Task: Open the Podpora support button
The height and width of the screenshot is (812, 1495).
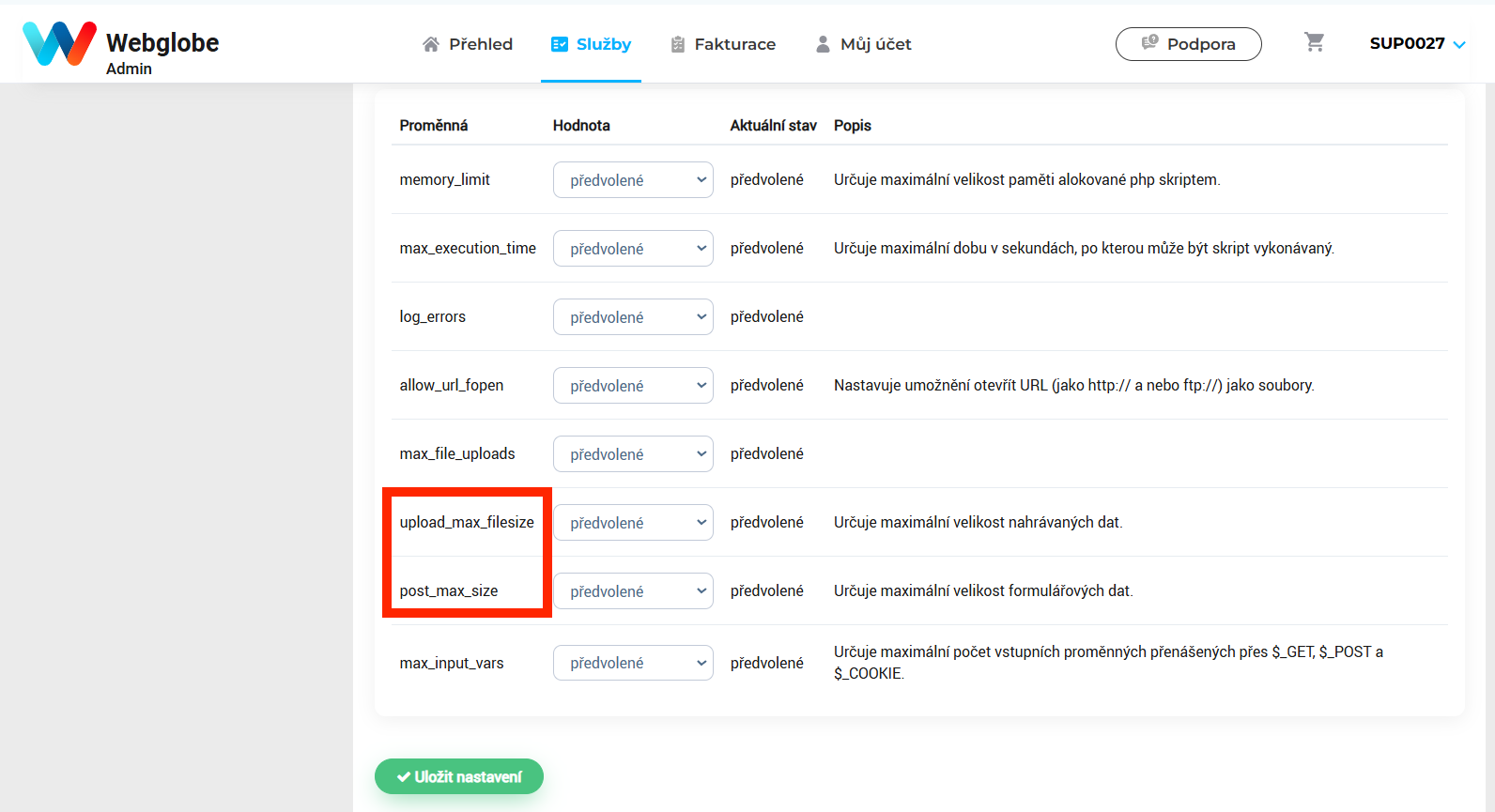Action: point(1188,44)
